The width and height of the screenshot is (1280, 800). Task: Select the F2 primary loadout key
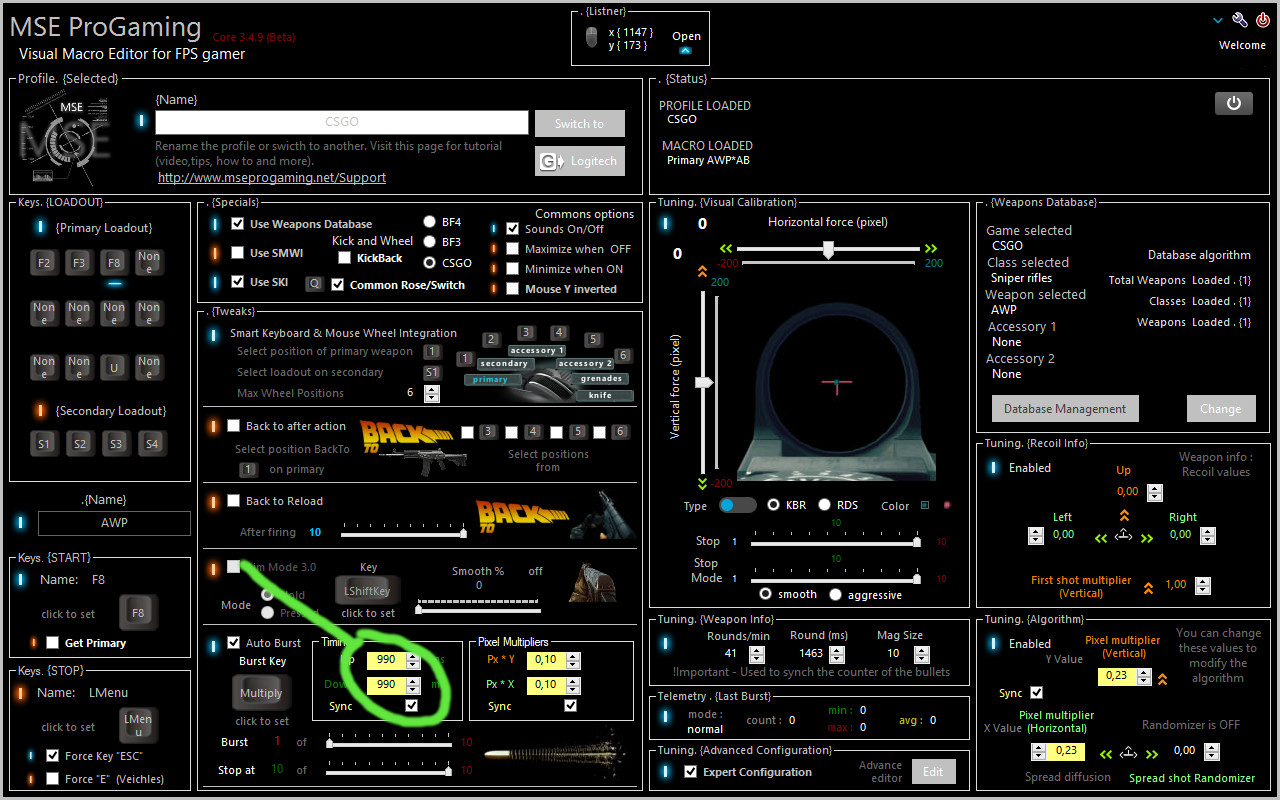click(x=44, y=263)
